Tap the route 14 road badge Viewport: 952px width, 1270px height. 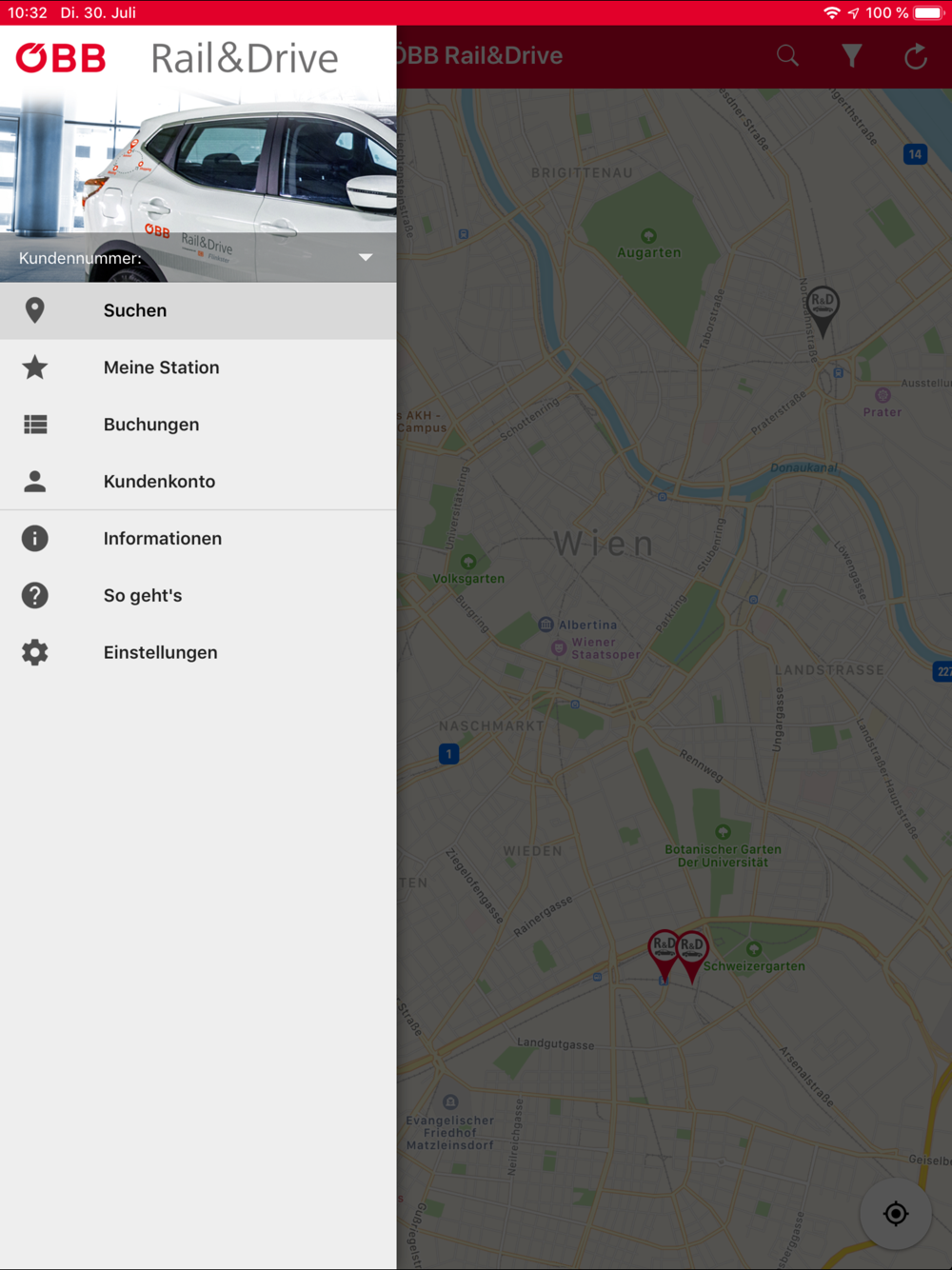tap(915, 154)
